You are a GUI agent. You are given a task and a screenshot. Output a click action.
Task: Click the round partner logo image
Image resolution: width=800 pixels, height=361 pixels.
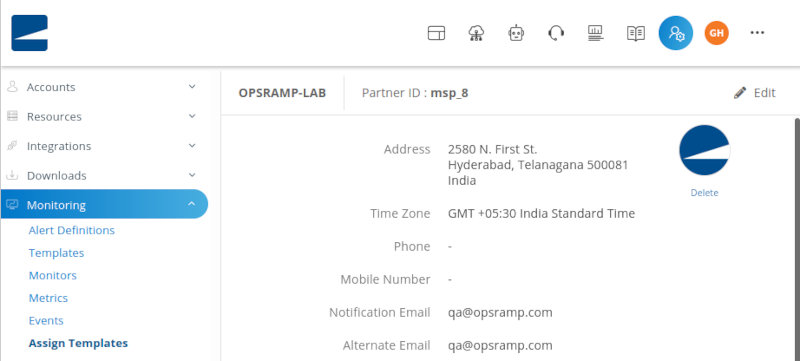click(704, 150)
